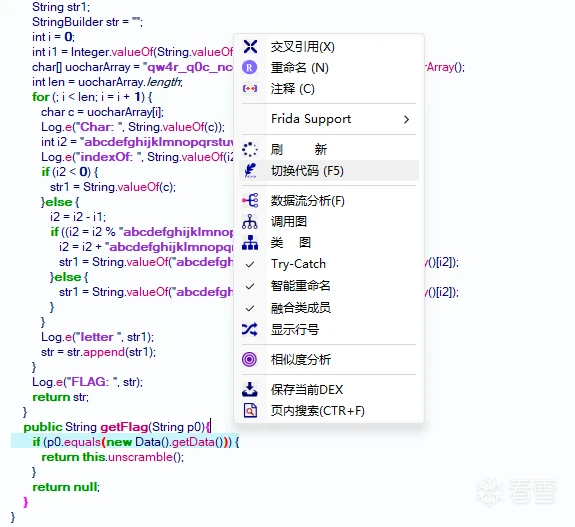Click the getFlag method name
This screenshot has height=527, width=575.
[124, 427]
